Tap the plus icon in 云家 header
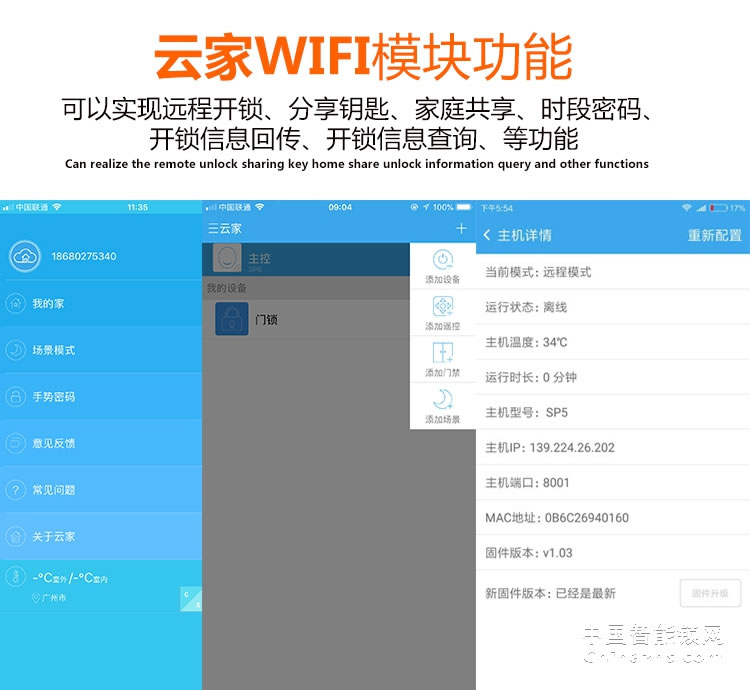The image size is (750, 690). [x=461, y=228]
